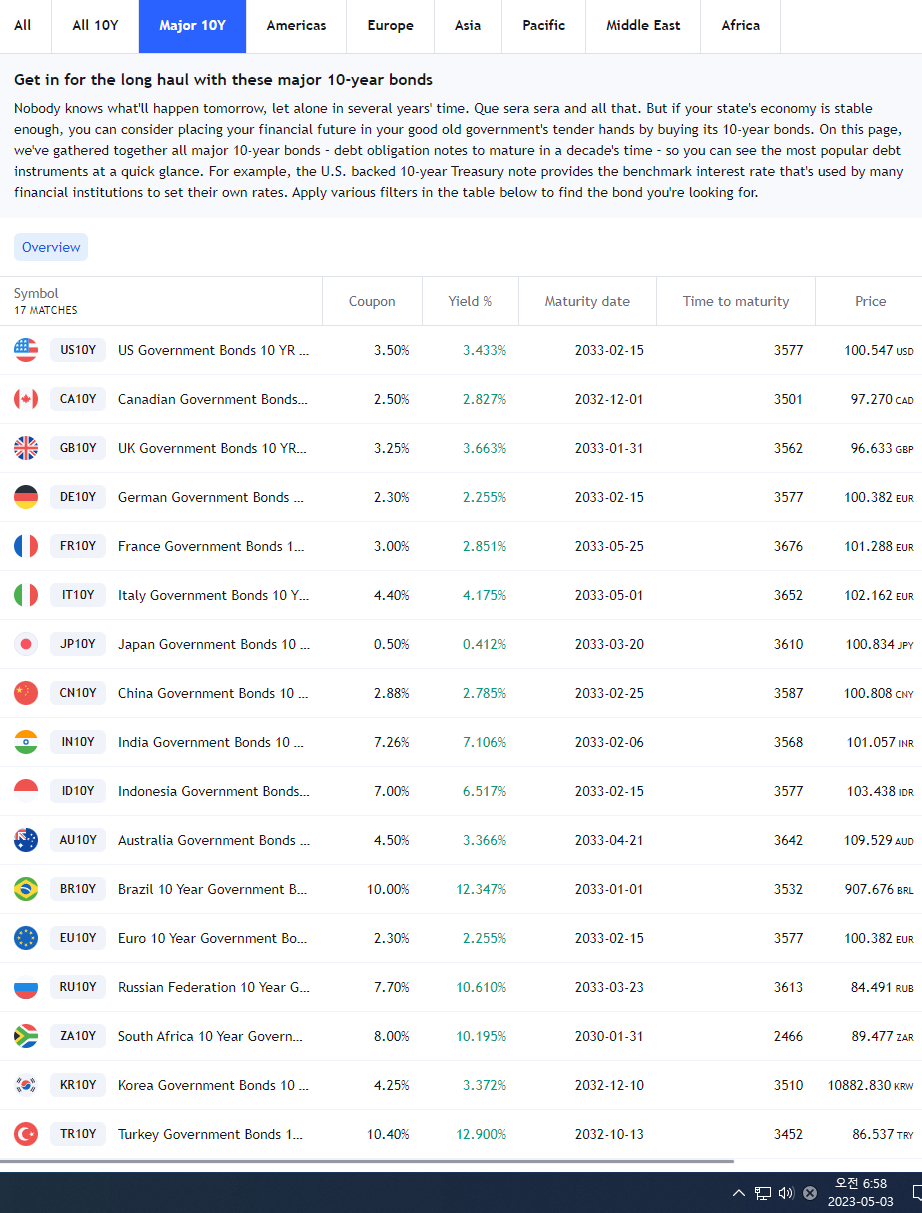The width and height of the screenshot is (922, 1213).
Task: Open the Europe tab
Action: pos(390,26)
